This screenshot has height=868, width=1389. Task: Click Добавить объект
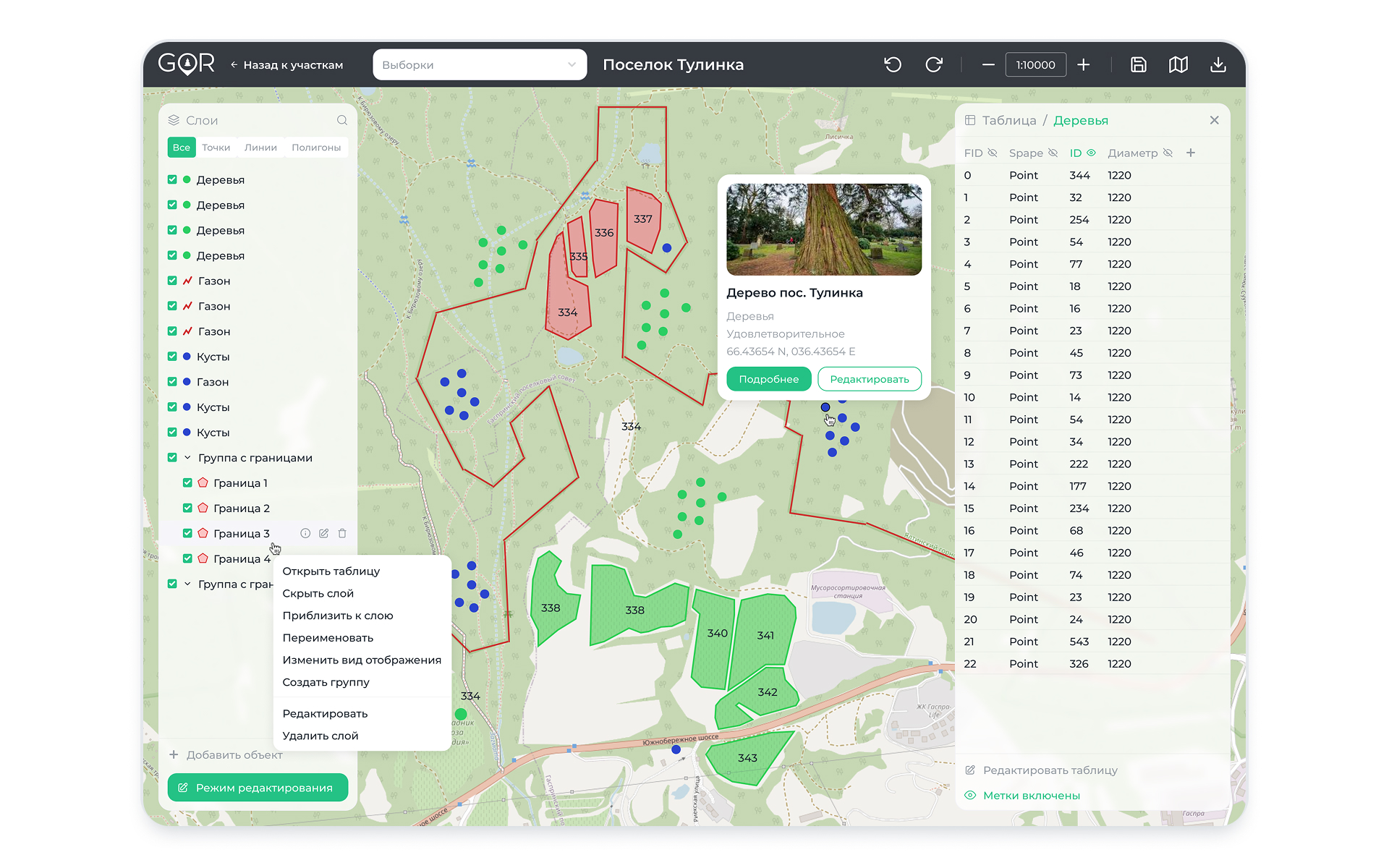(226, 754)
